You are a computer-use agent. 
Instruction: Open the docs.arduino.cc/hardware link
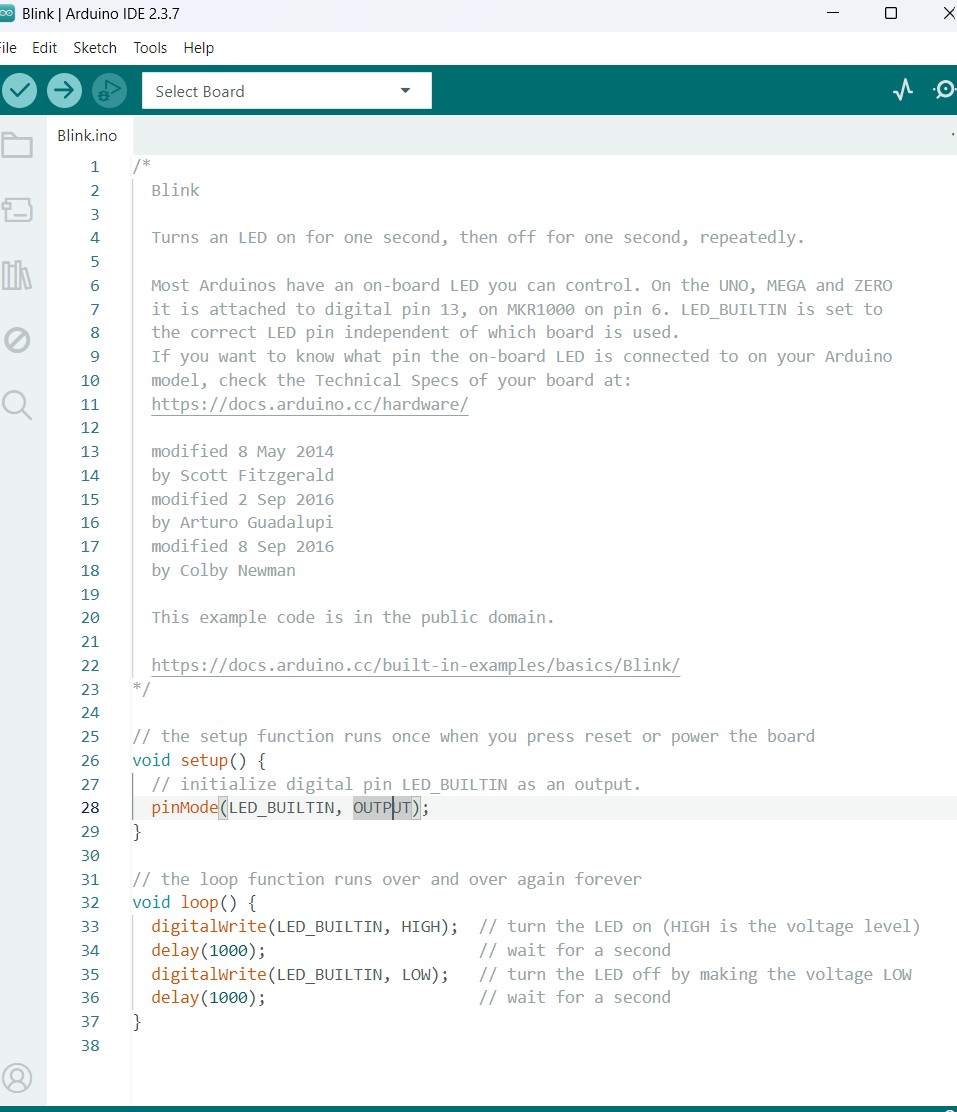pyautogui.click(x=310, y=404)
